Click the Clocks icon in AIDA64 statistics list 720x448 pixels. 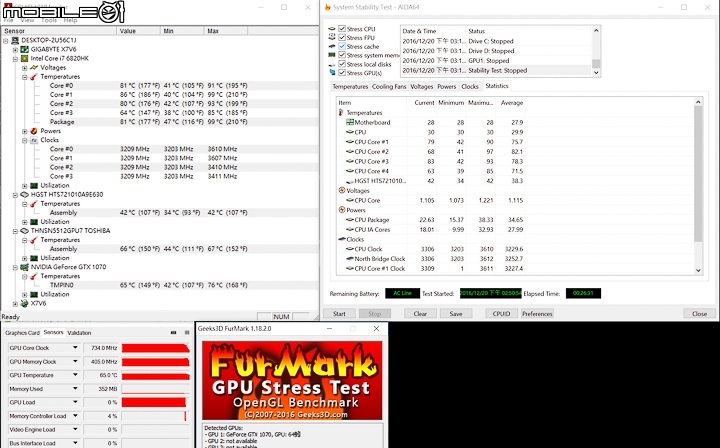click(342, 239)
